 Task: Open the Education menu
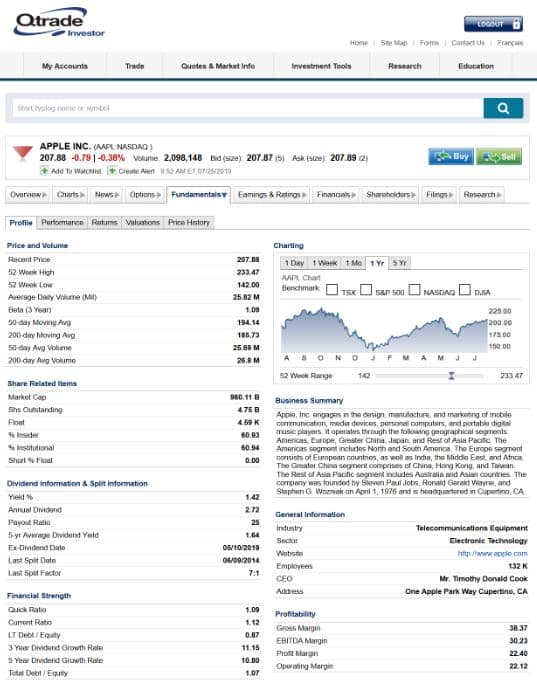(476, 66)
